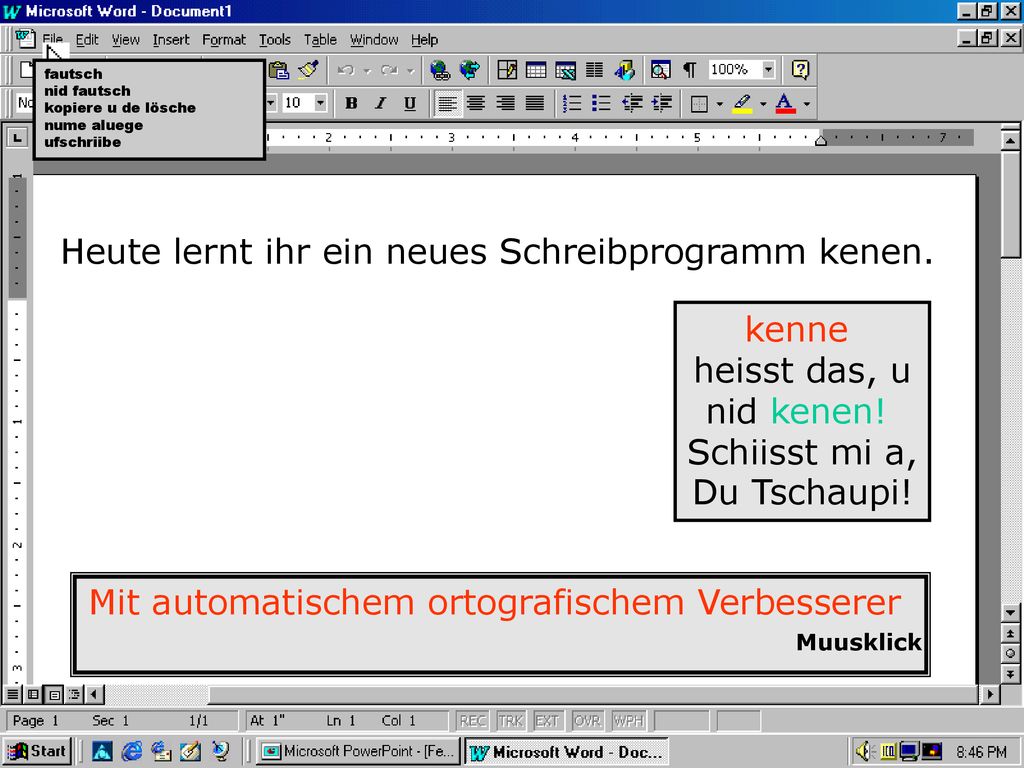The height and width of the screenshot is (768, 1024).
Task: Apply the red font color
Action: [785, 103]
